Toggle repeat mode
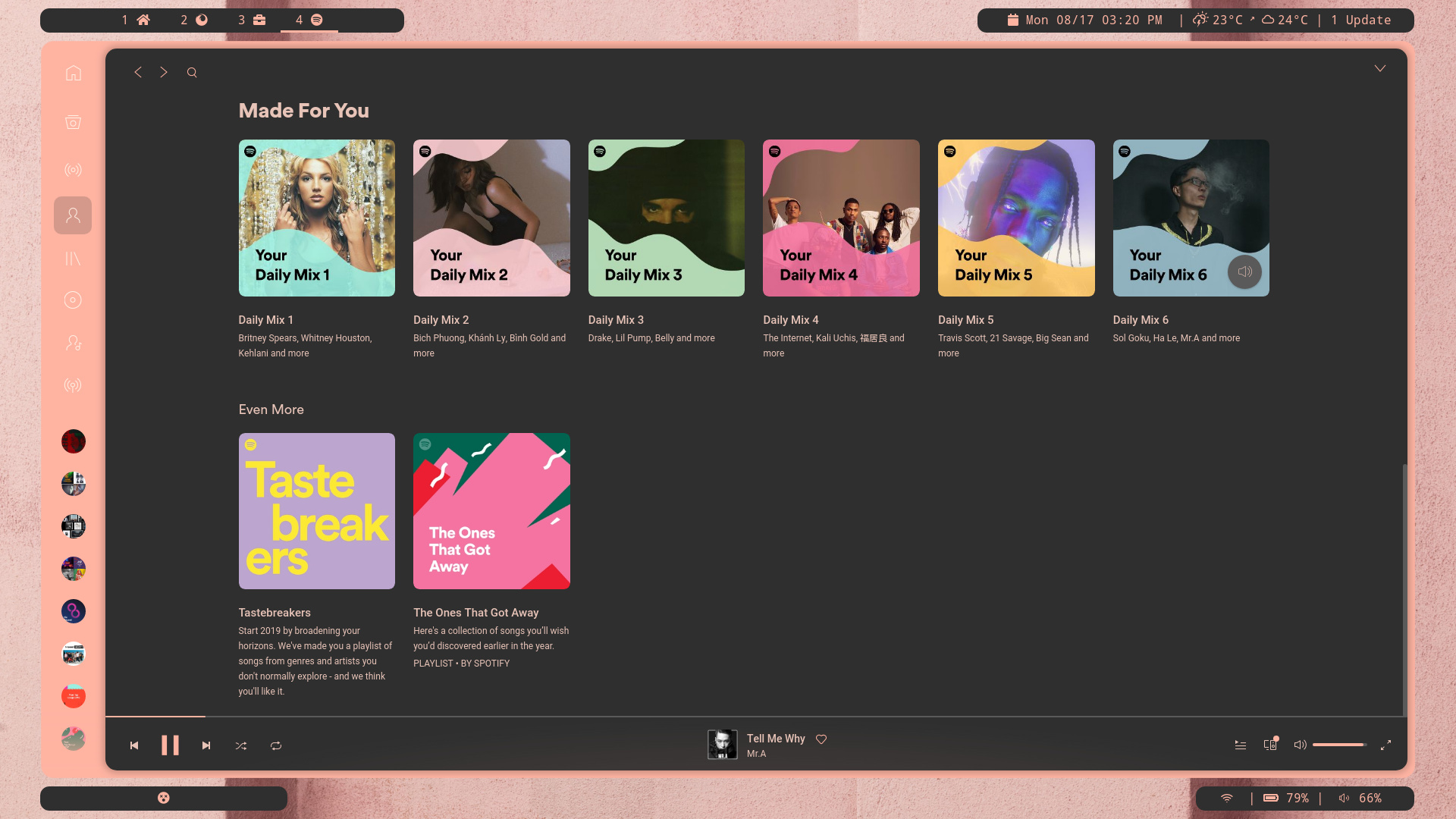The width and height of the screenshot is (1456, 819). (276, 745)
